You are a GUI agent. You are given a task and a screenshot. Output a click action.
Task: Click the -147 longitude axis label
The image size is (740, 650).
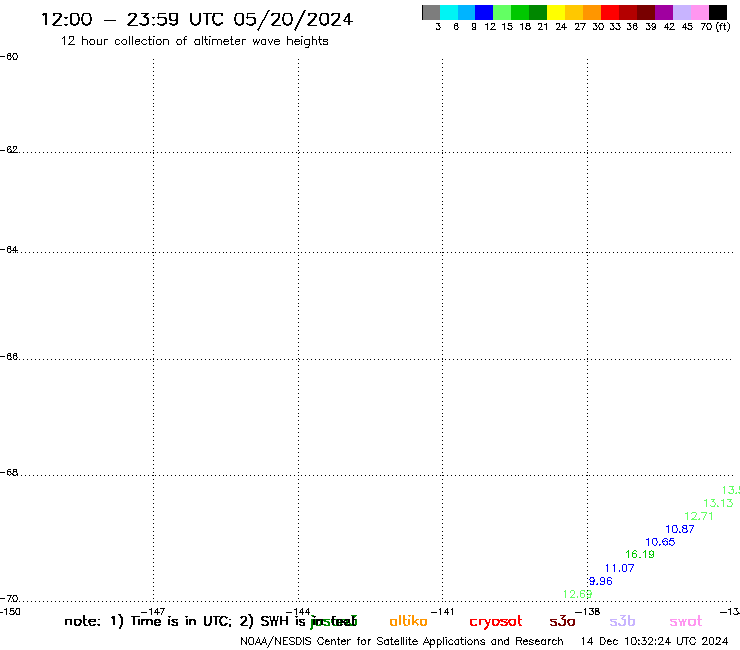[153, 612]
